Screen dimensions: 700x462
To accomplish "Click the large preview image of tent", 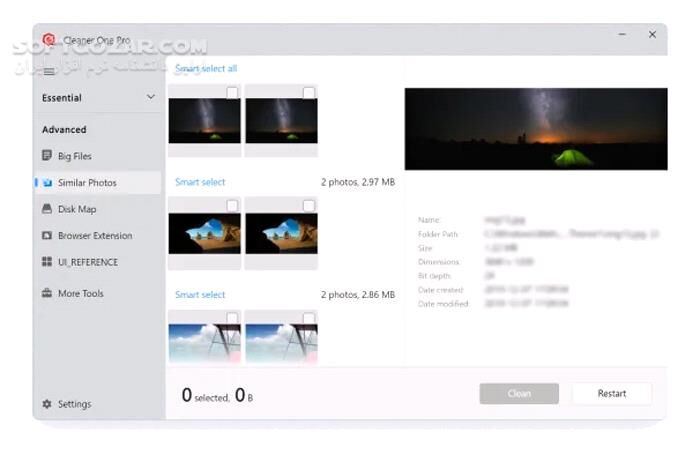I will pyautogui.click(x=535, y=129).
